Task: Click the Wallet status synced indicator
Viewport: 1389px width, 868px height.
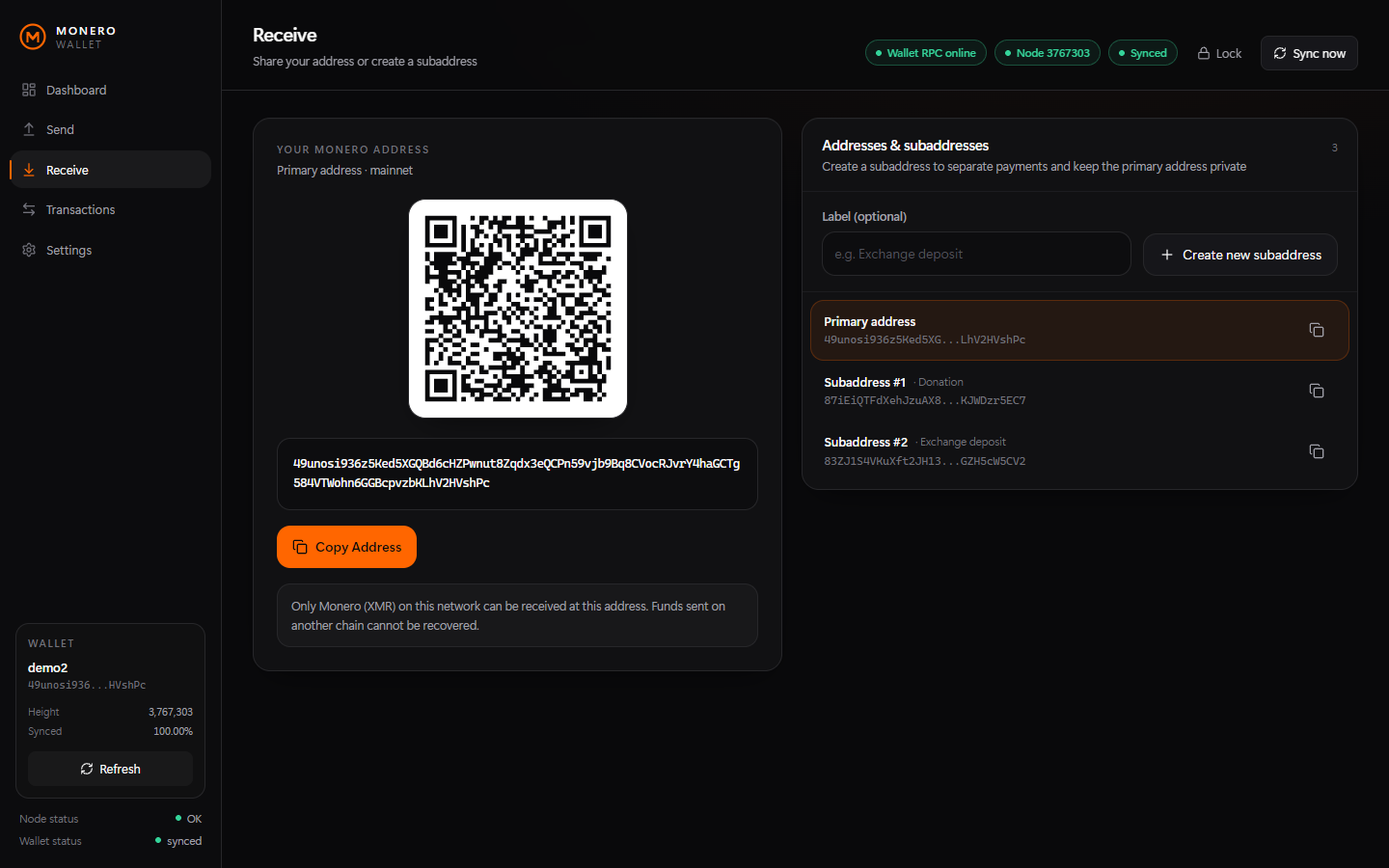Action: coord(178,841)
